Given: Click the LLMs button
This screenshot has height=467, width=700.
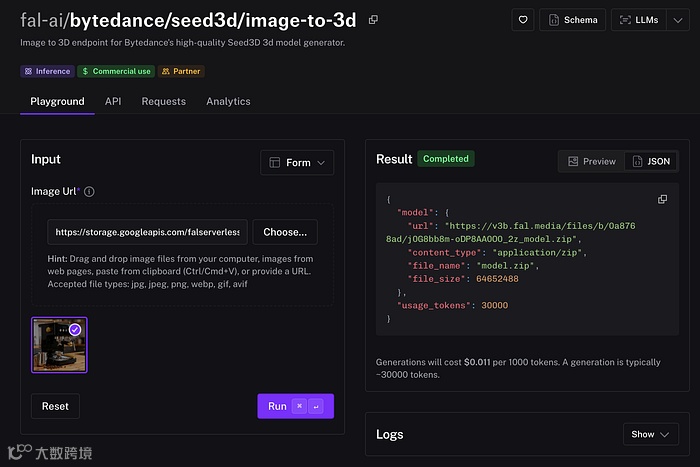Looking at the screenshot, I should [638, 20].
